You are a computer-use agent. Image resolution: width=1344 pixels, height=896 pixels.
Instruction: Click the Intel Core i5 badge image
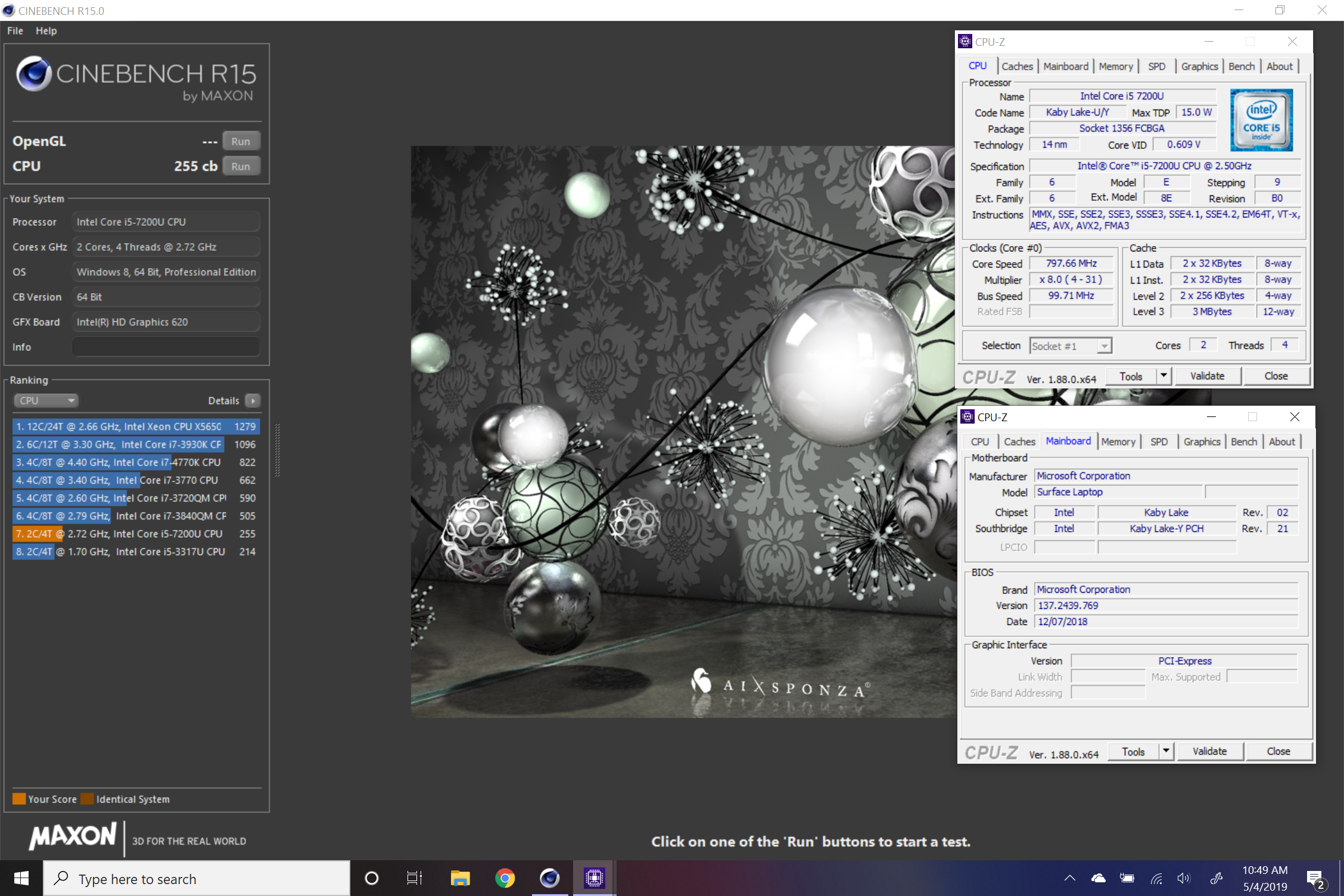1261,120
